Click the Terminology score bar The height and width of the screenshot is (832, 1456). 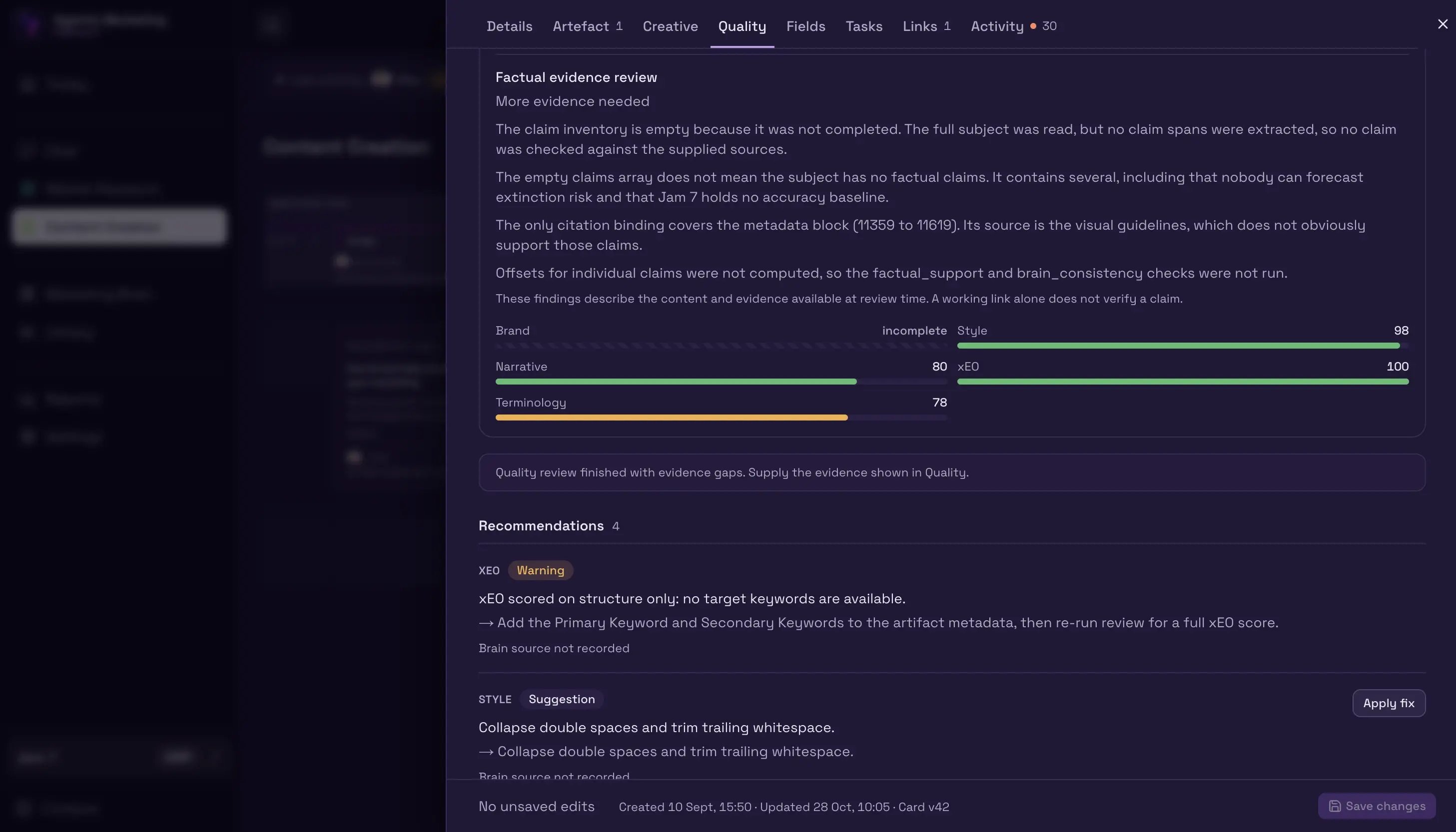(721, 417)
